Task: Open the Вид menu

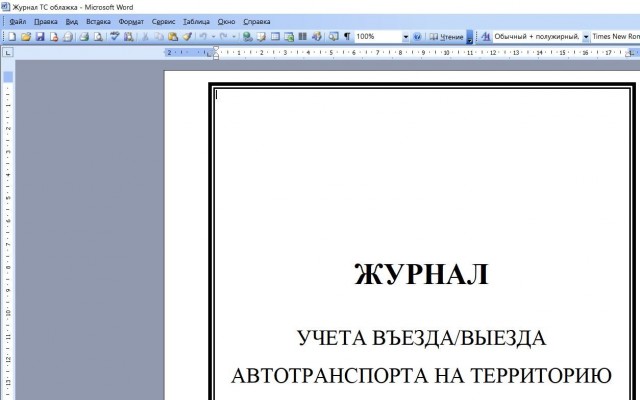Action: point(71,22)
